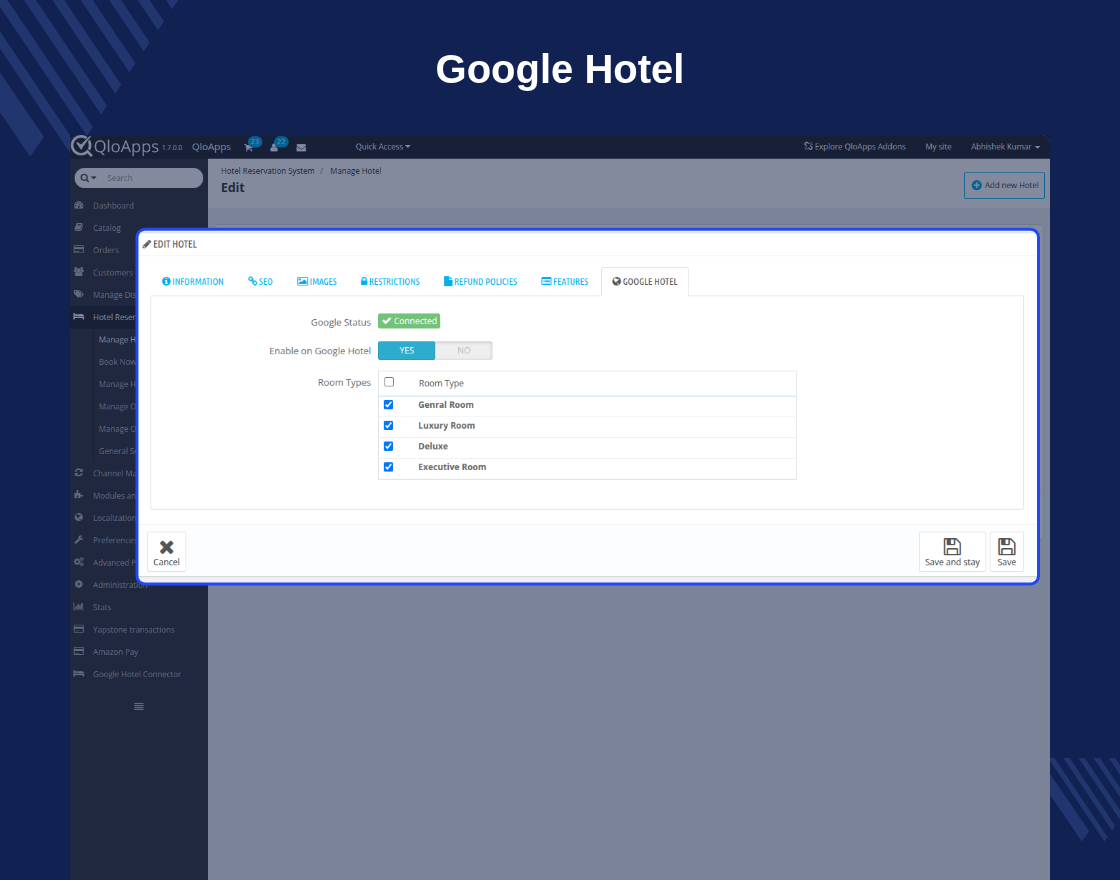The height and width of the screenshot is (880, 1120).
Task: Toggle the select-all Room Type checkbox
Action: pyautogui.click(x=389, y=382)
